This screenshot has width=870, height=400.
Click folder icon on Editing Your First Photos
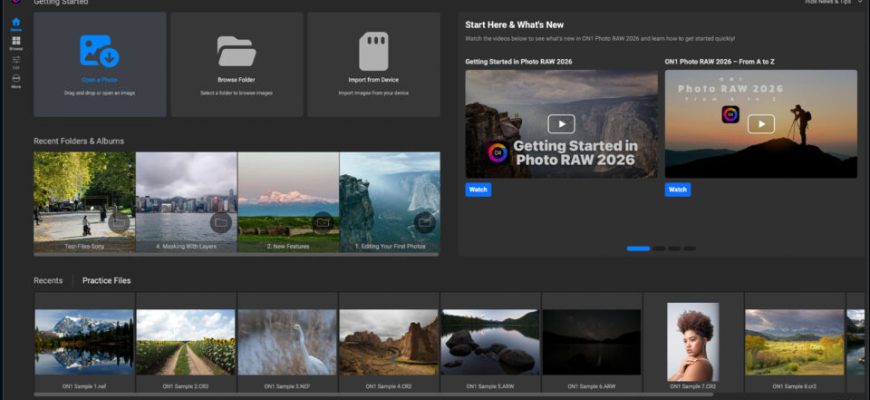(x=424, y=222)
